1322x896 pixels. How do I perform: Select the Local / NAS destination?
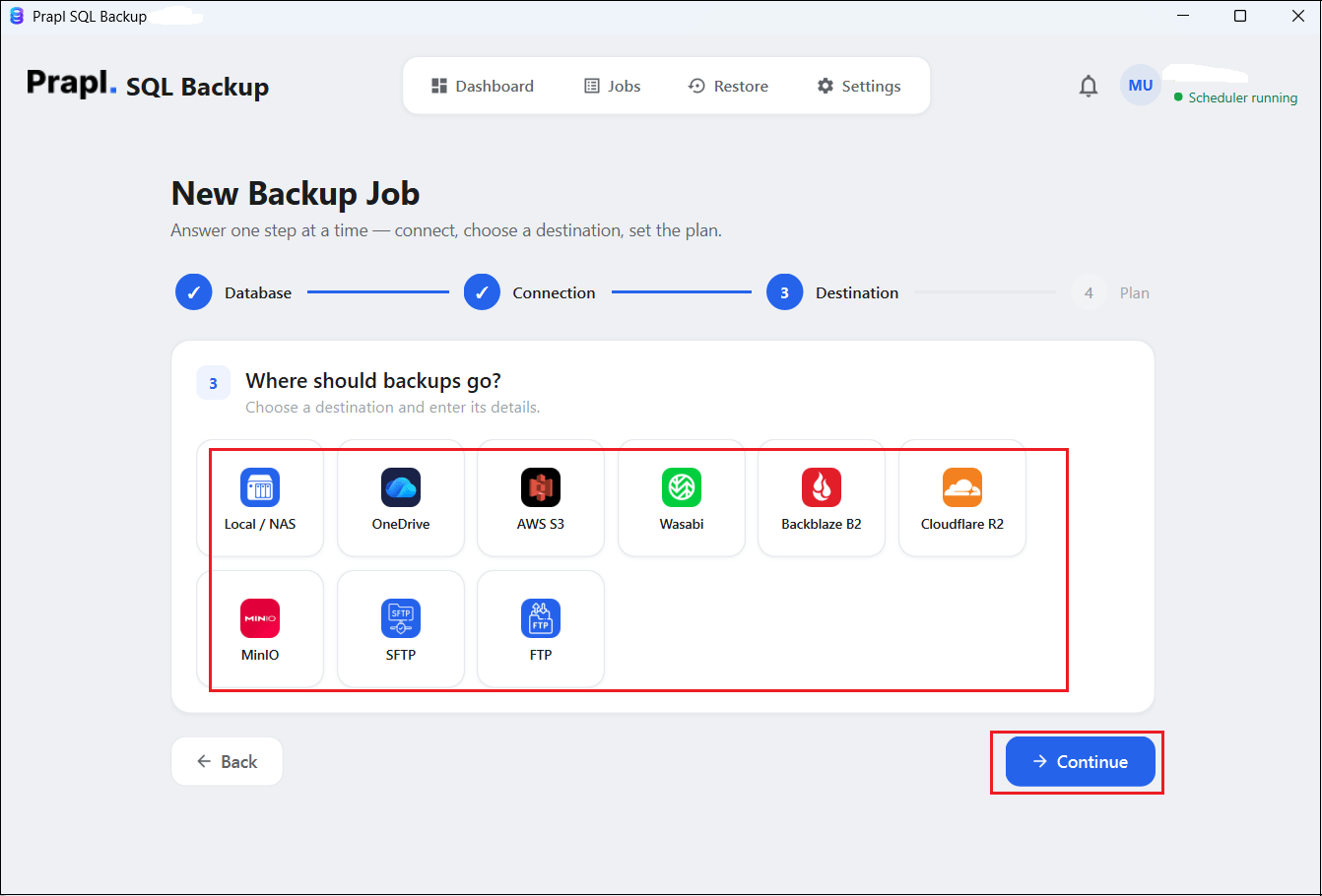coord(260,498)
